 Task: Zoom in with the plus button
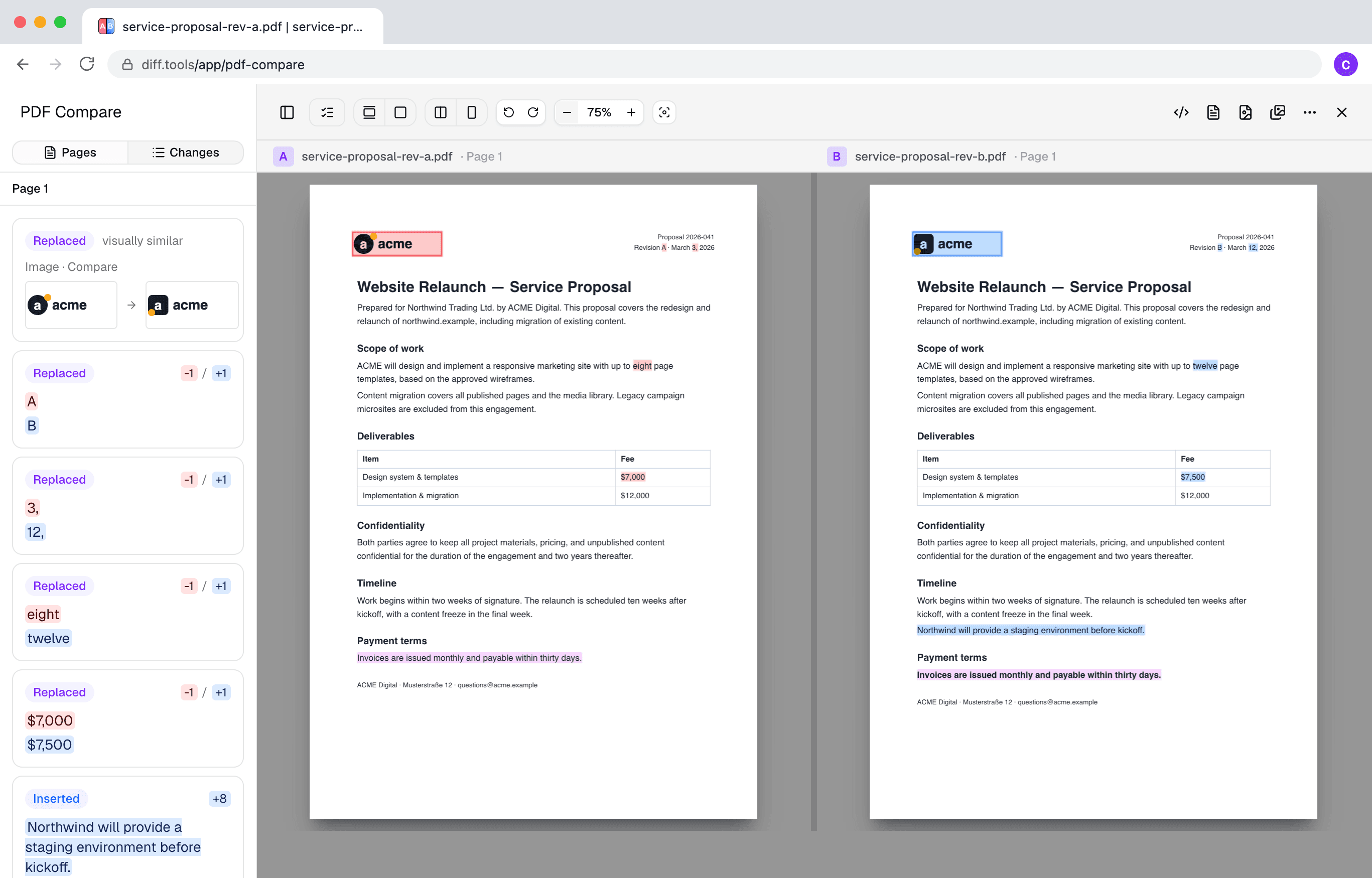[x=631, y=112]
